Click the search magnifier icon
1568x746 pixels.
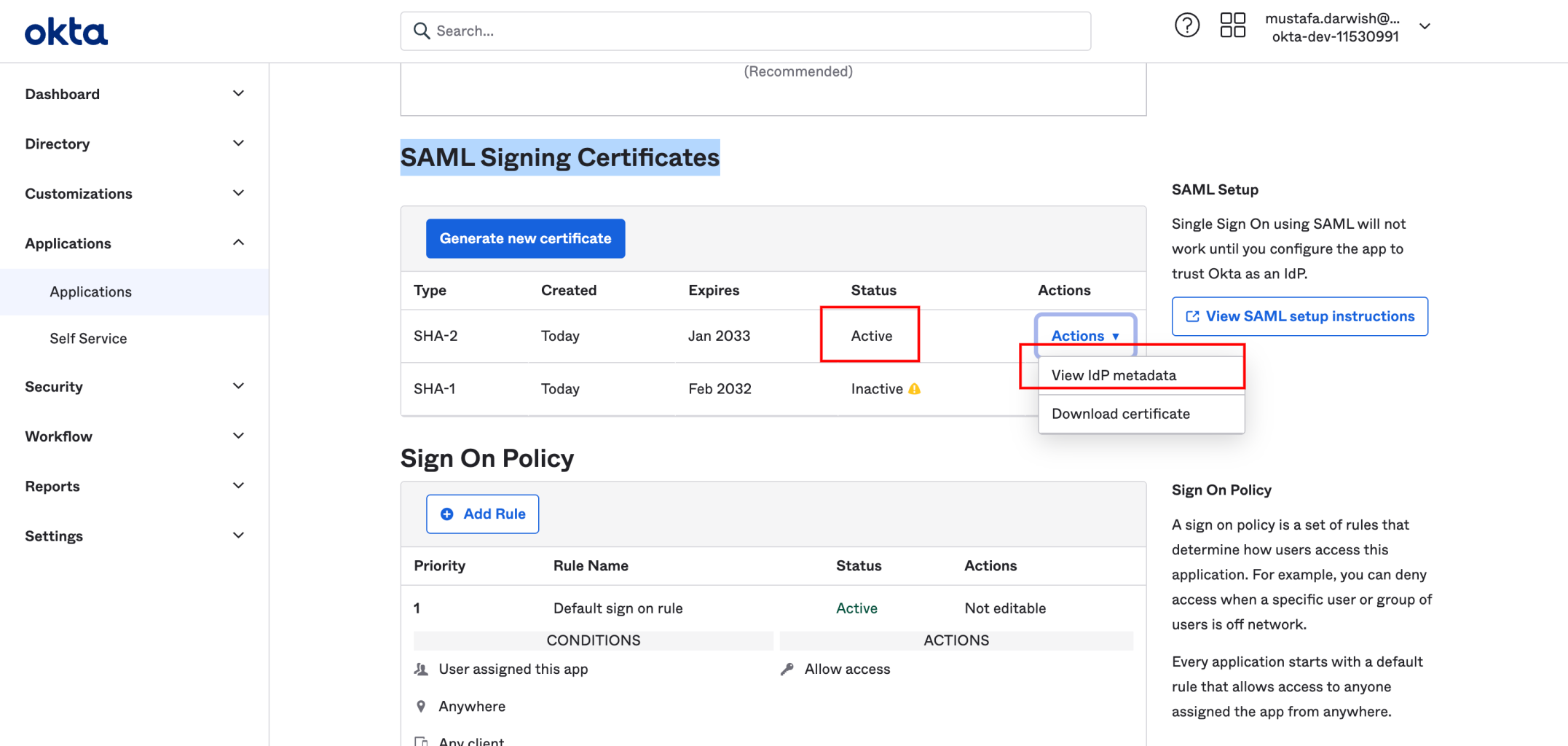[422, 31]
